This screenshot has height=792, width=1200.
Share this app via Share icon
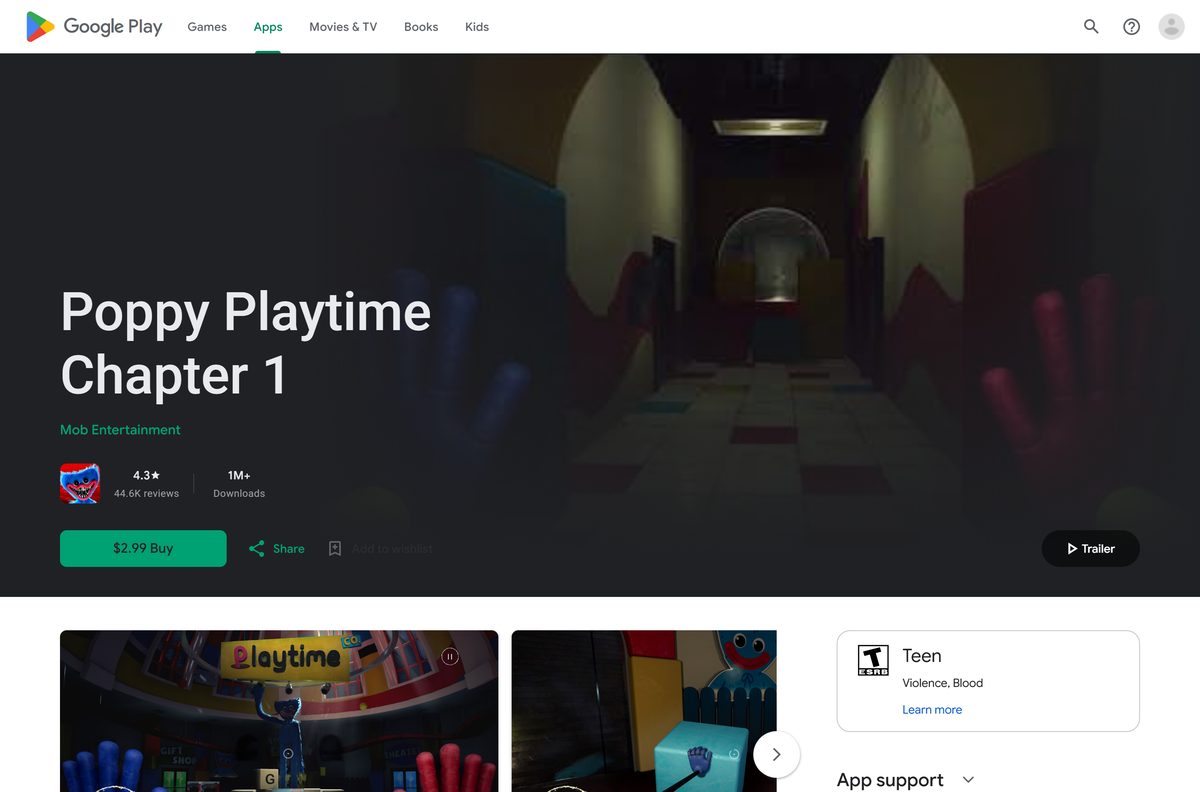tap(277, 548)
